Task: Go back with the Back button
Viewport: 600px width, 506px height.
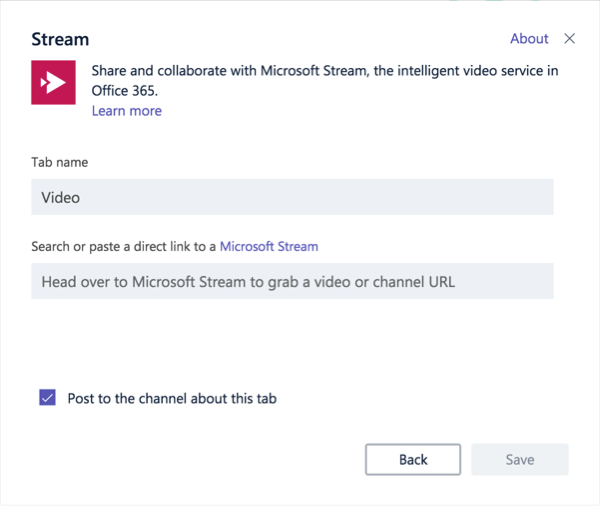Action: pyautogui.click(x=413, y=459)
